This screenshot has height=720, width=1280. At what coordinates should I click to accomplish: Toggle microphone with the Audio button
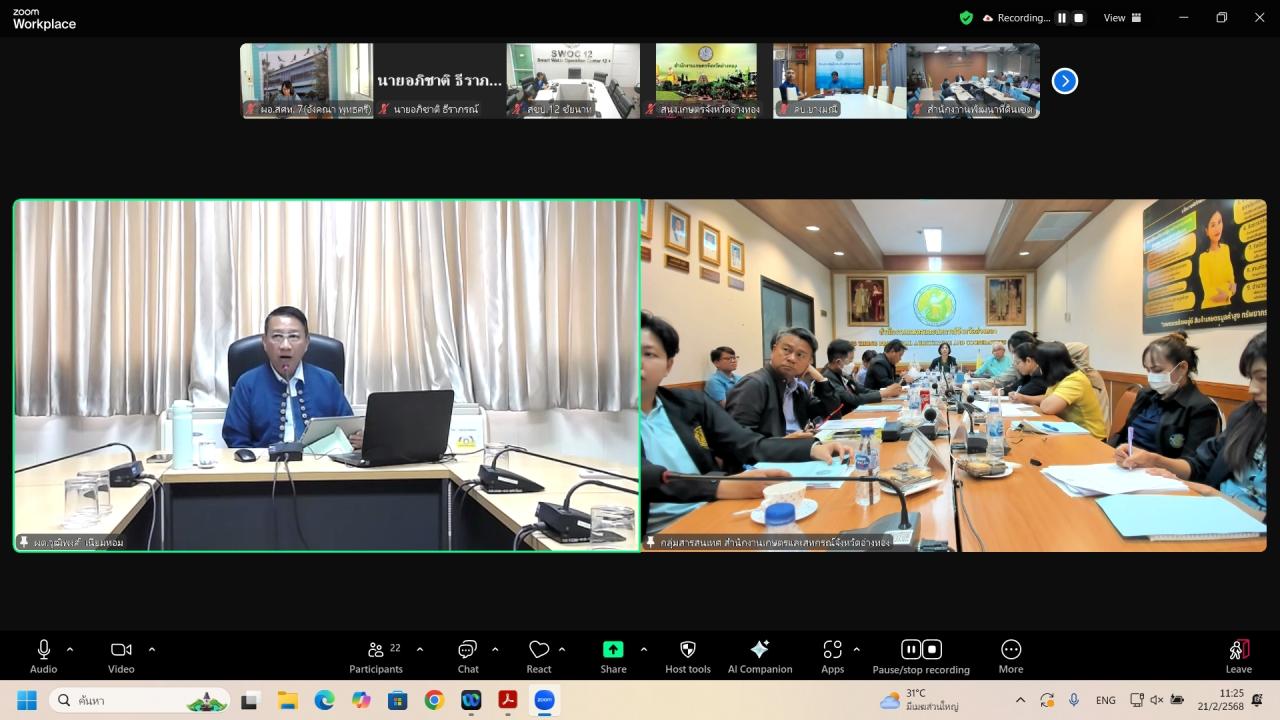tap(43, 656)
